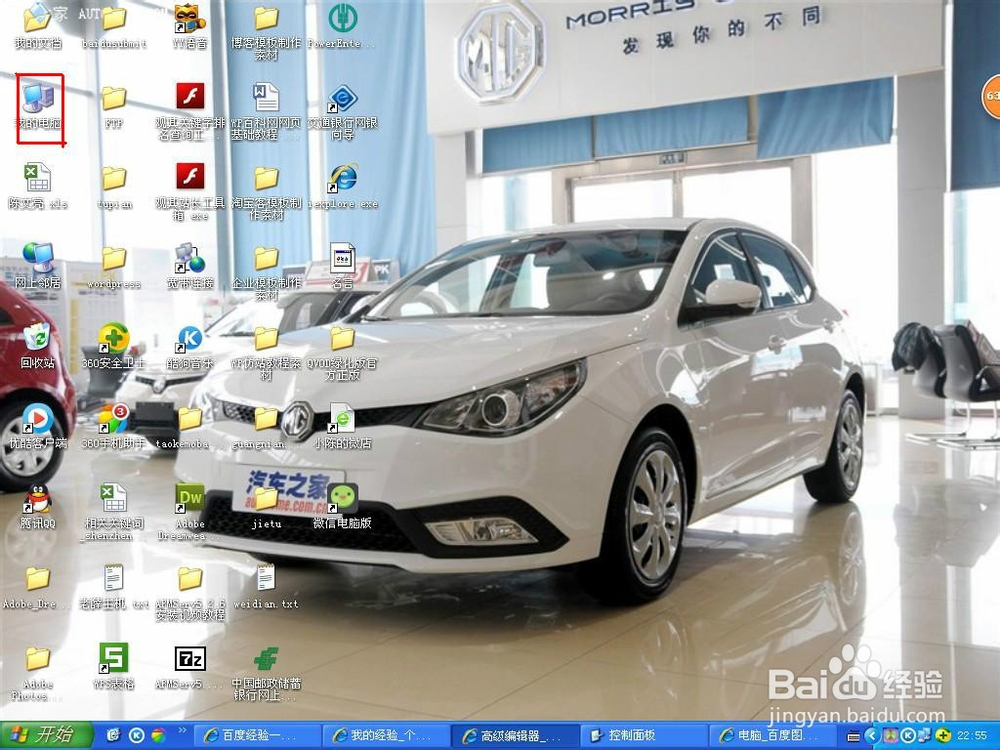Image resolution: width=1000 pixels, height=750 pixels.
Task: Expand hidden tray icons arrow
Action: click(872, 737)
